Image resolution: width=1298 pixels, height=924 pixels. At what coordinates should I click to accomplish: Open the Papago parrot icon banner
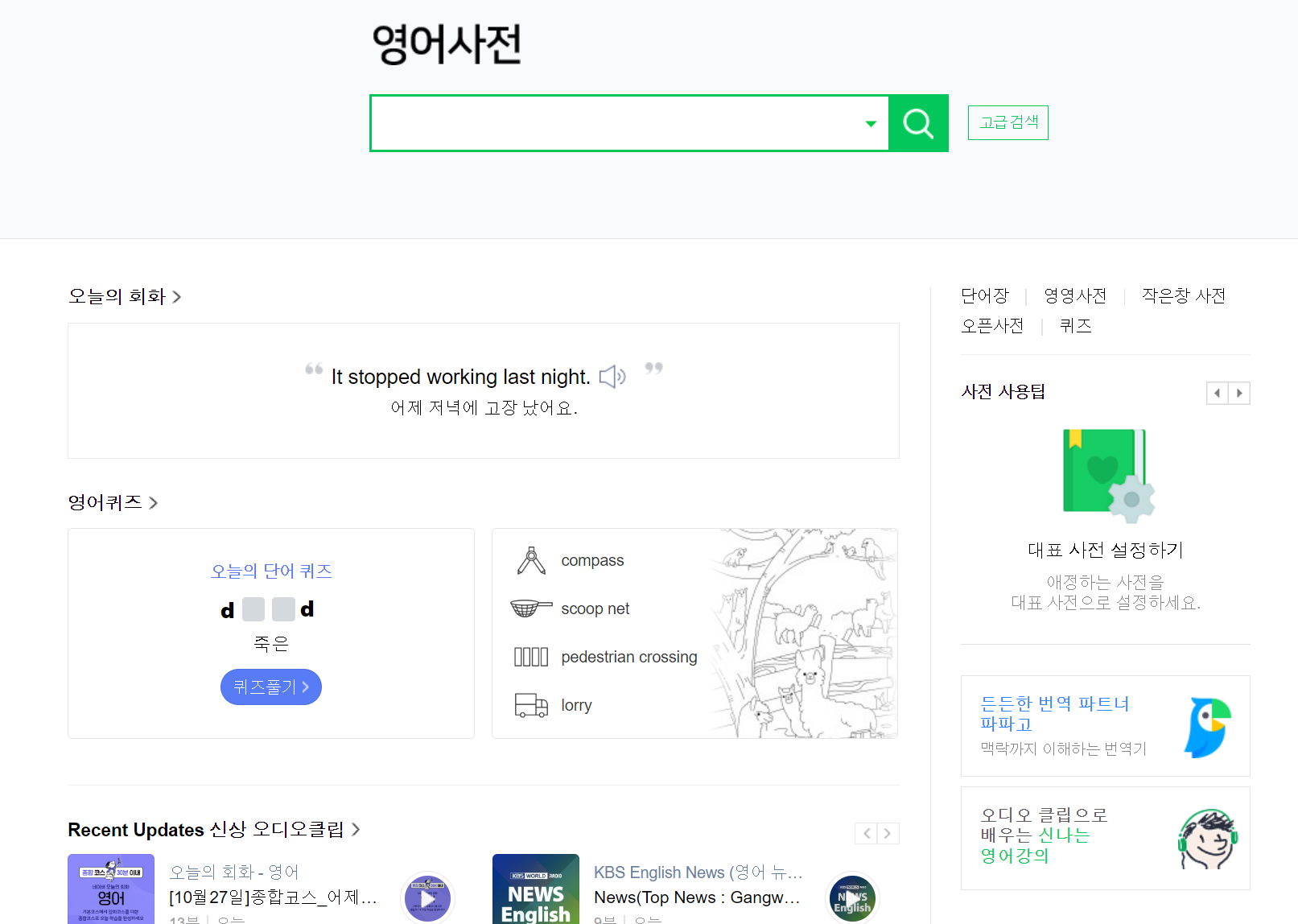1207,727
